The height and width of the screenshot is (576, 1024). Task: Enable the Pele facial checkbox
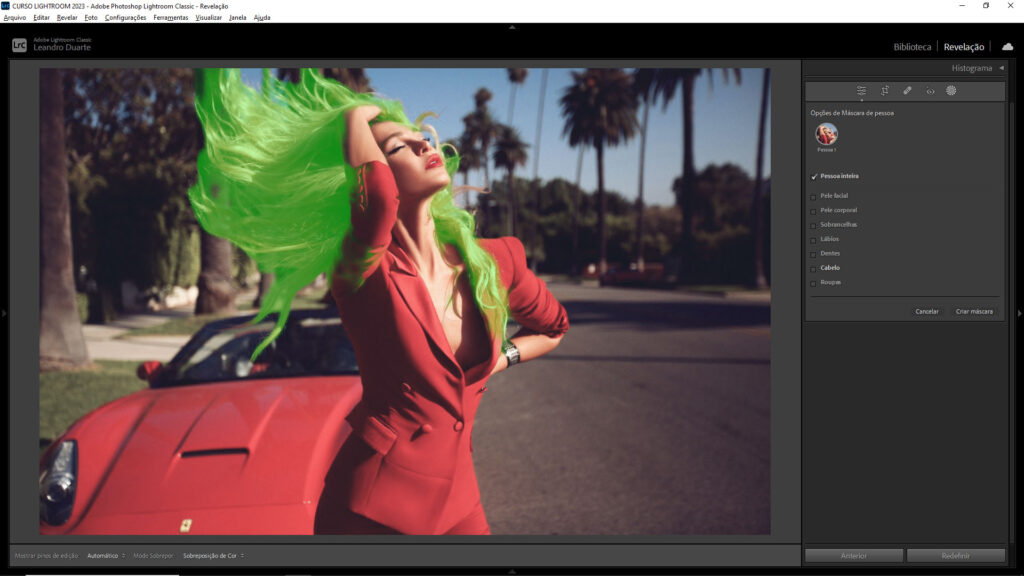click(813, 196)
